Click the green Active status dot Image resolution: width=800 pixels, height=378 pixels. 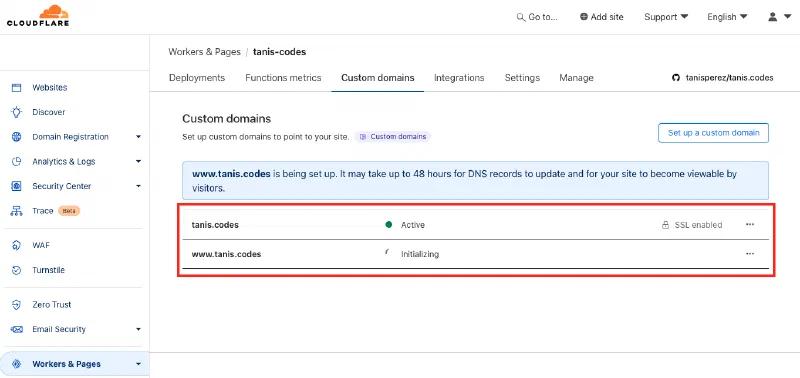tap(389, 224)
